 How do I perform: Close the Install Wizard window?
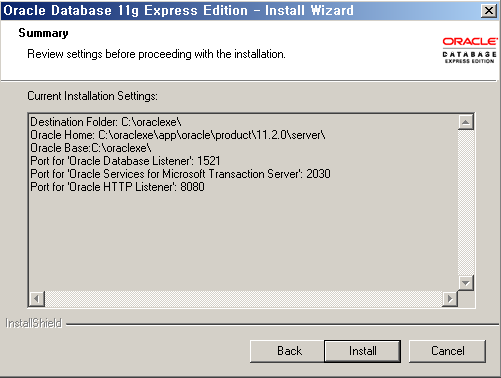point(489,11)
